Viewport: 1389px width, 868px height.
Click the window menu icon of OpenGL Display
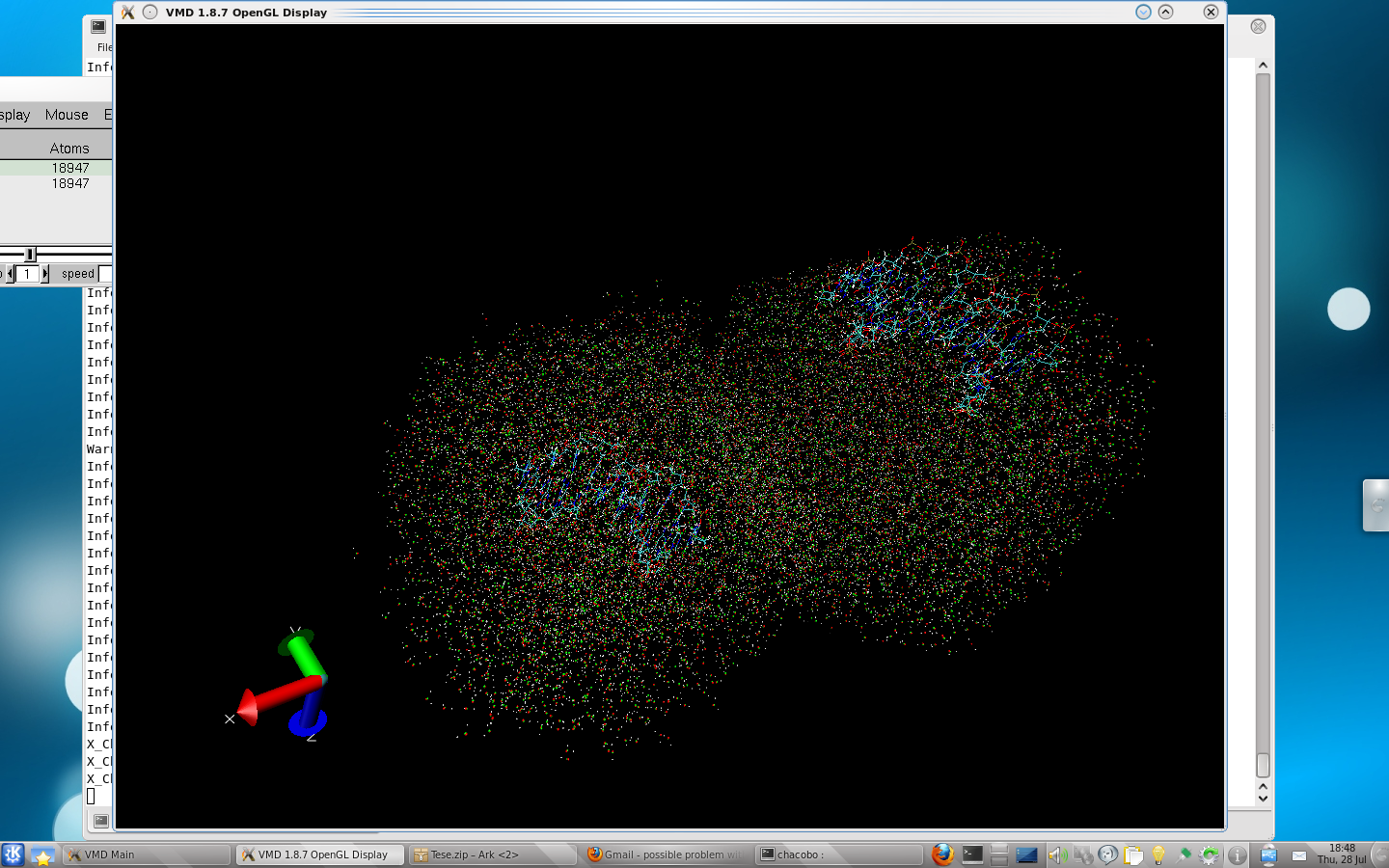(x=127, y=13)
